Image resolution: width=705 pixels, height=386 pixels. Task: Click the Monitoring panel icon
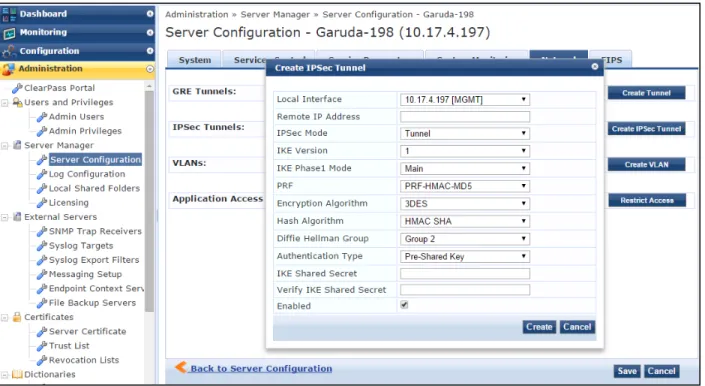(9, 33)
